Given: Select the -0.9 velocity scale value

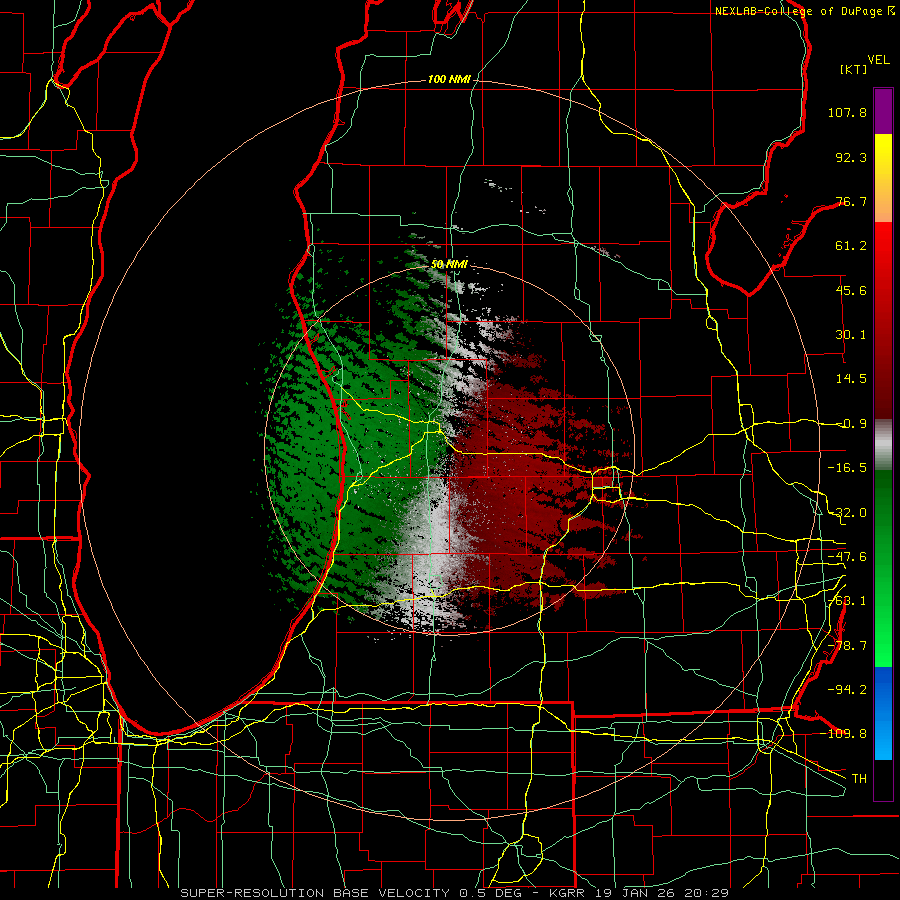Looking at the screenshot, I should [852, 424].
